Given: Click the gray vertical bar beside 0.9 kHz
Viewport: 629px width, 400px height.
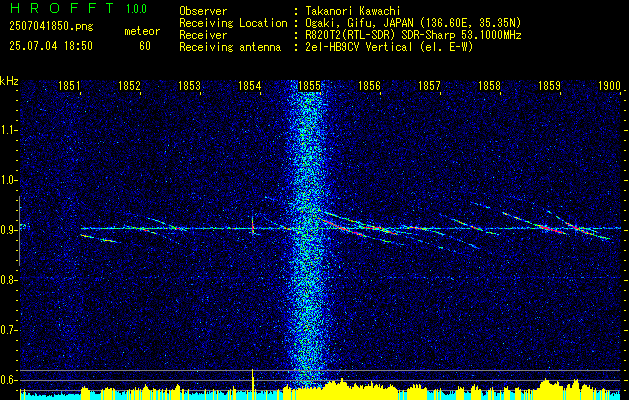Looking at the screenshot, I should (x=19, y=231).
